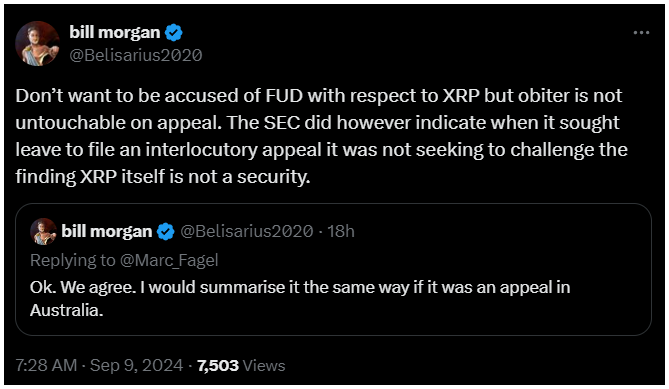The height and width of the screenshot is (389, 669).
Task: Click the small avatar in quoted post
Action: [43, 231]
